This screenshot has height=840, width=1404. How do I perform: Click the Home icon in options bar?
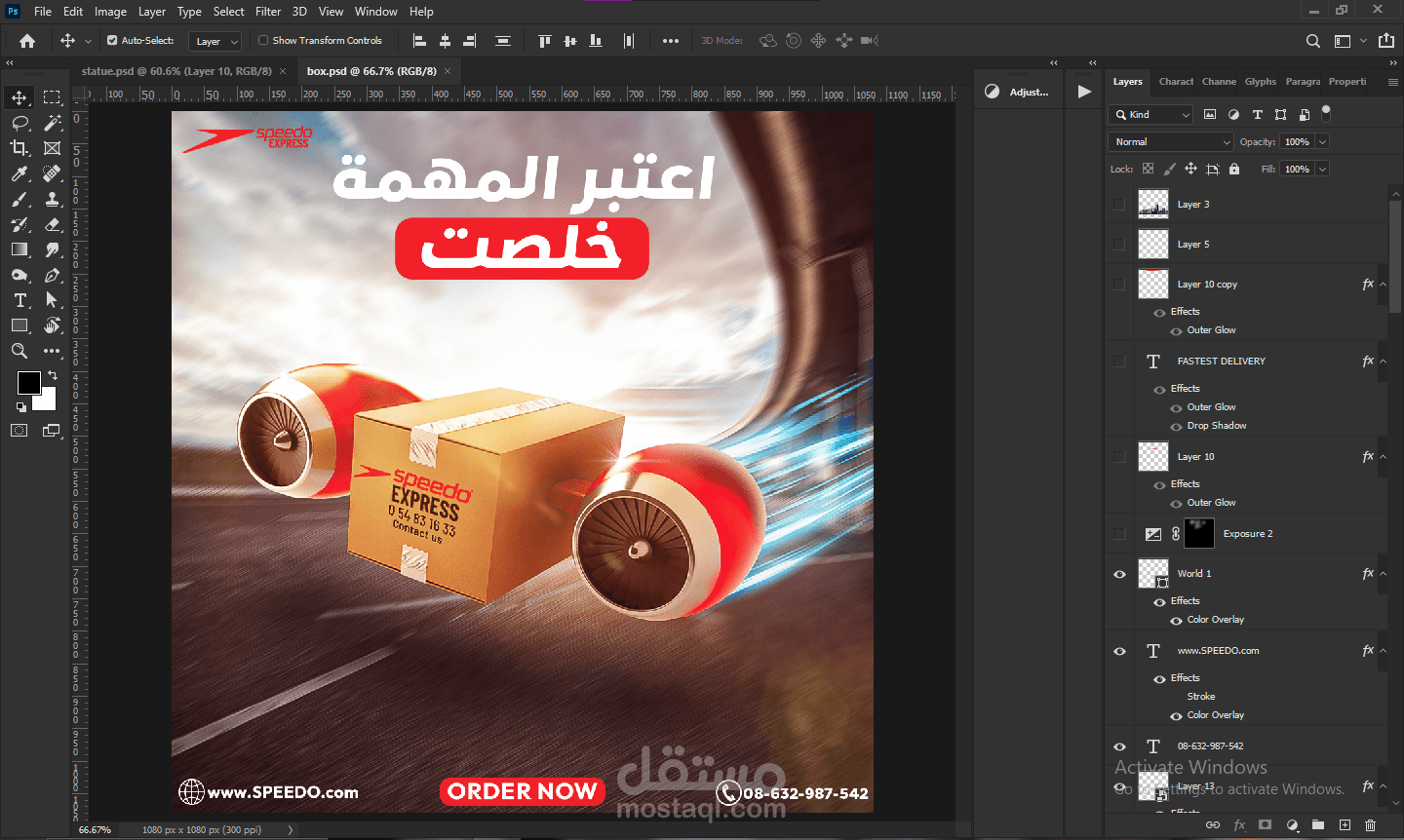27,41
